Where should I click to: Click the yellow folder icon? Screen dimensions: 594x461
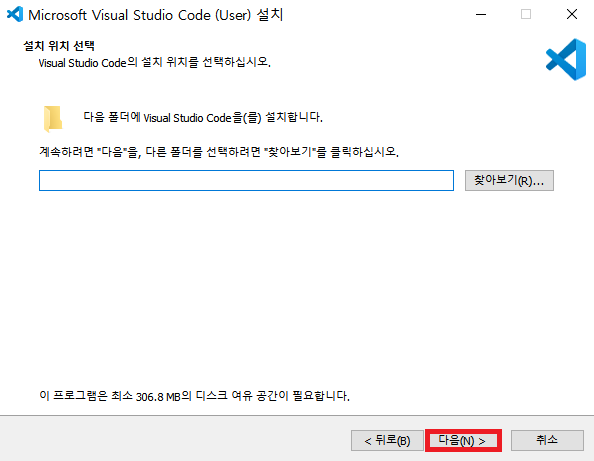pyautogui.click(x=53, y=119)
